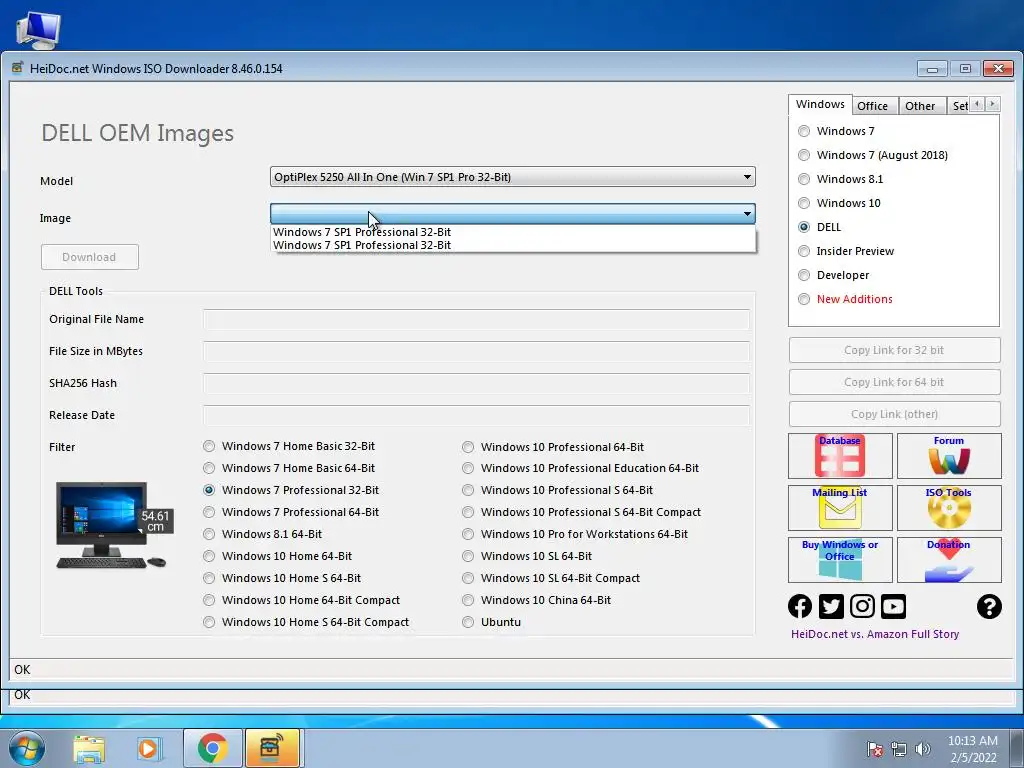Viewport: 1024px width, 768px height.
Task: Filter by Windows 10 SL 64-Bit
Action: pyautogui.click(x=527, y=556)
